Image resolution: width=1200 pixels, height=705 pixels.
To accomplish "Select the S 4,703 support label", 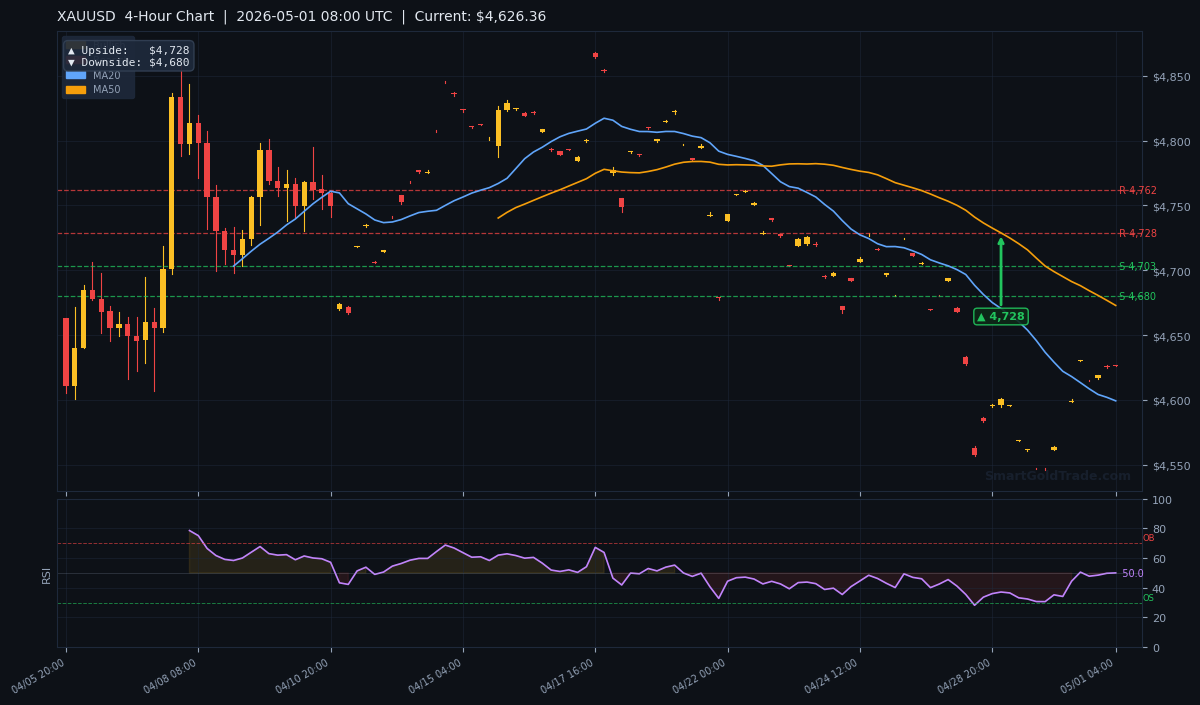I will (1137, 266).
